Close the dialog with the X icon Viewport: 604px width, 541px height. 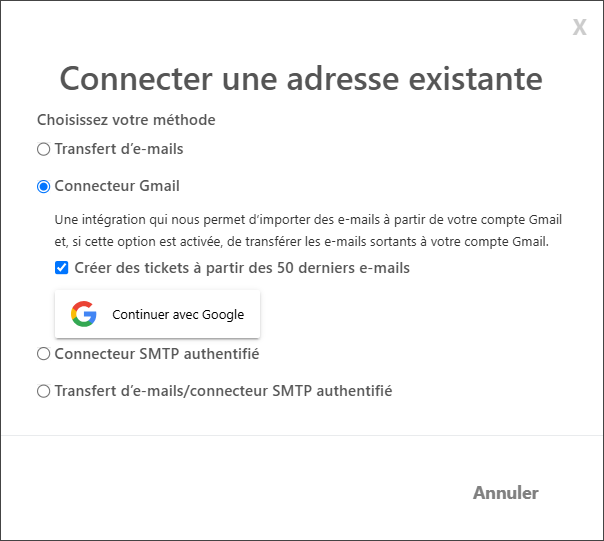tap(579, 27)
